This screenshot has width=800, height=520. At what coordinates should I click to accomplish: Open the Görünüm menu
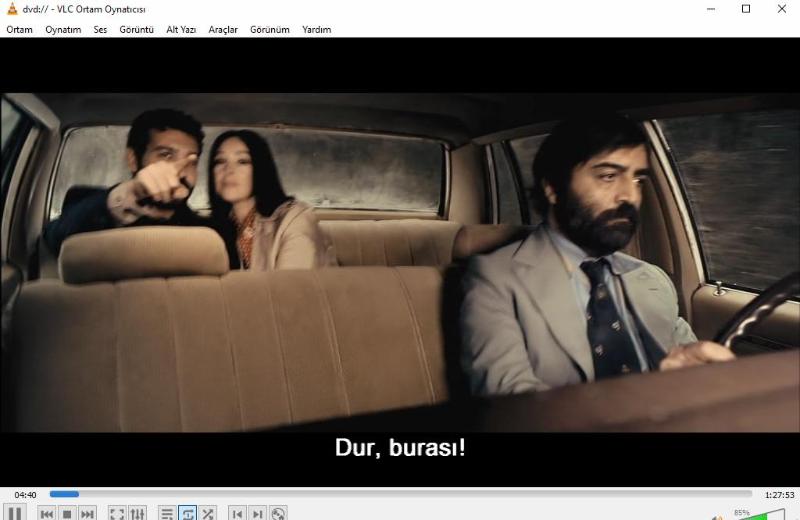point(269,30)
